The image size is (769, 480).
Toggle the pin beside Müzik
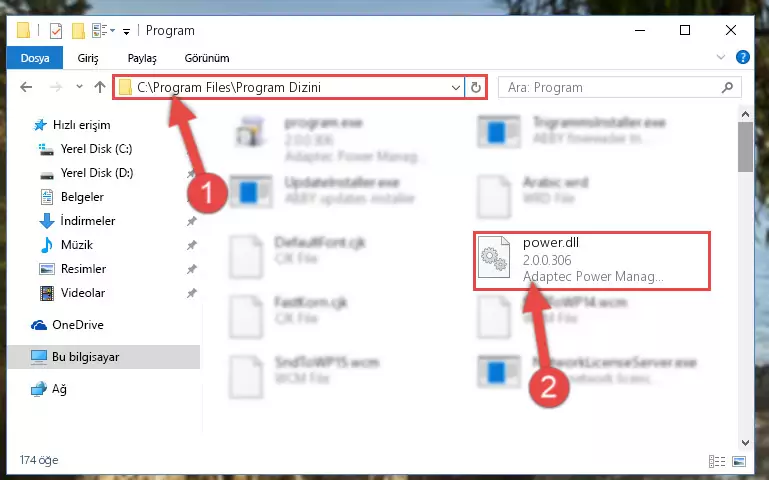pyautogui.click(x=191, y=245)
